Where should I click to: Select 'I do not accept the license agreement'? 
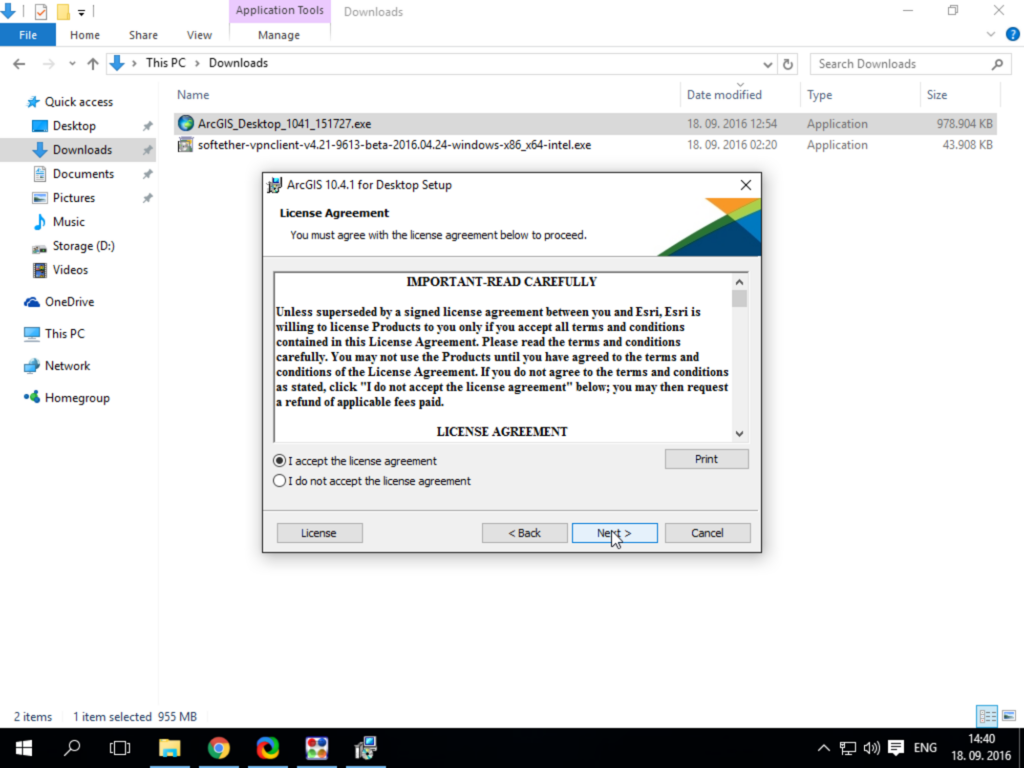coord(280,481)
